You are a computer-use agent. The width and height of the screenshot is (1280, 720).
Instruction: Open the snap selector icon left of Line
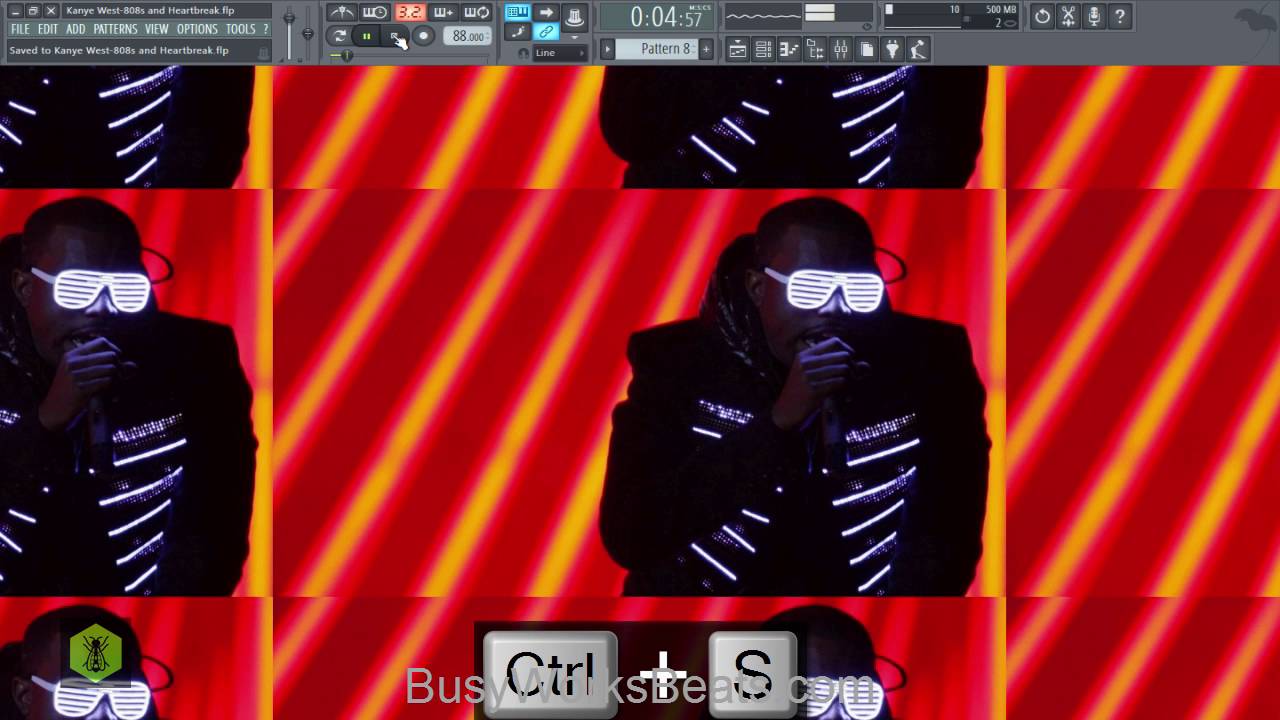tap(523, 53)
